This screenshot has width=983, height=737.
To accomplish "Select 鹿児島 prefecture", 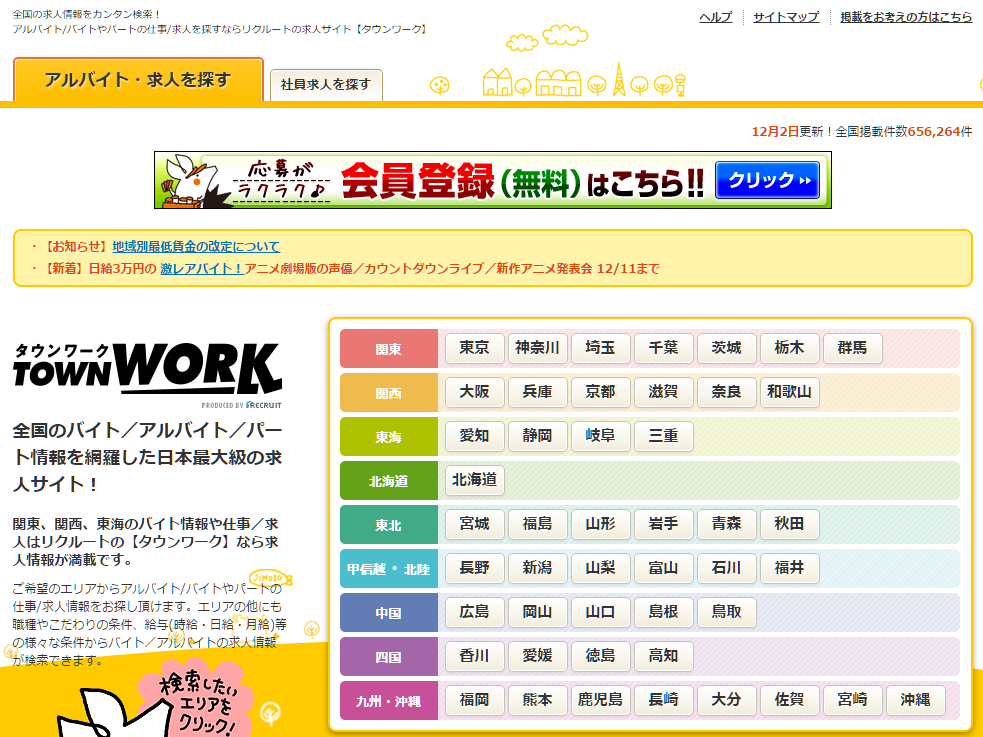I will [601, 700].
